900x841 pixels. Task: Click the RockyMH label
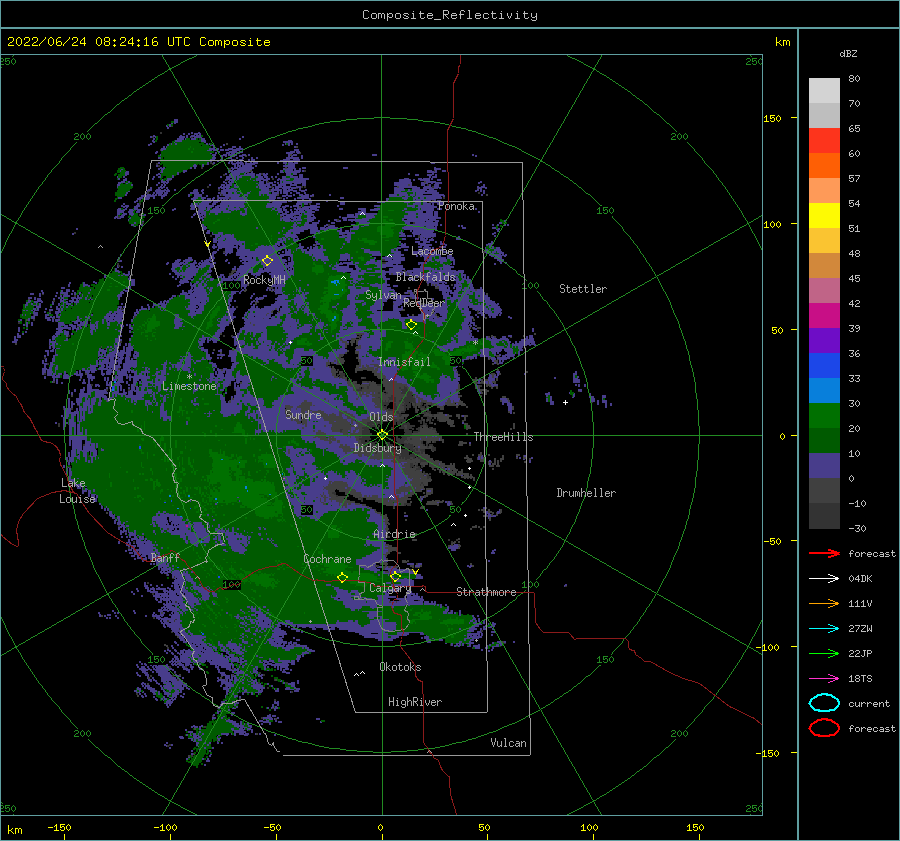click(264, 280)
